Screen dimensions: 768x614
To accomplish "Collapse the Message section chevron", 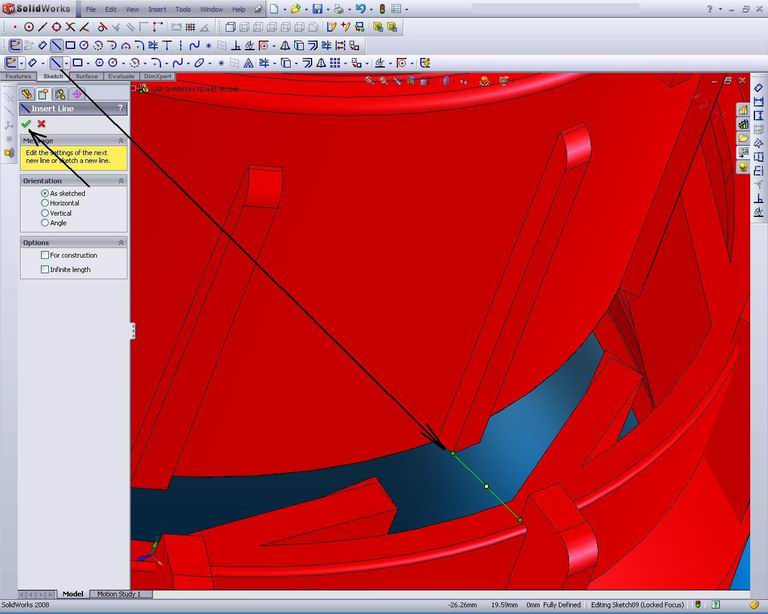I will pyautogui.click(x=121, y=141).
